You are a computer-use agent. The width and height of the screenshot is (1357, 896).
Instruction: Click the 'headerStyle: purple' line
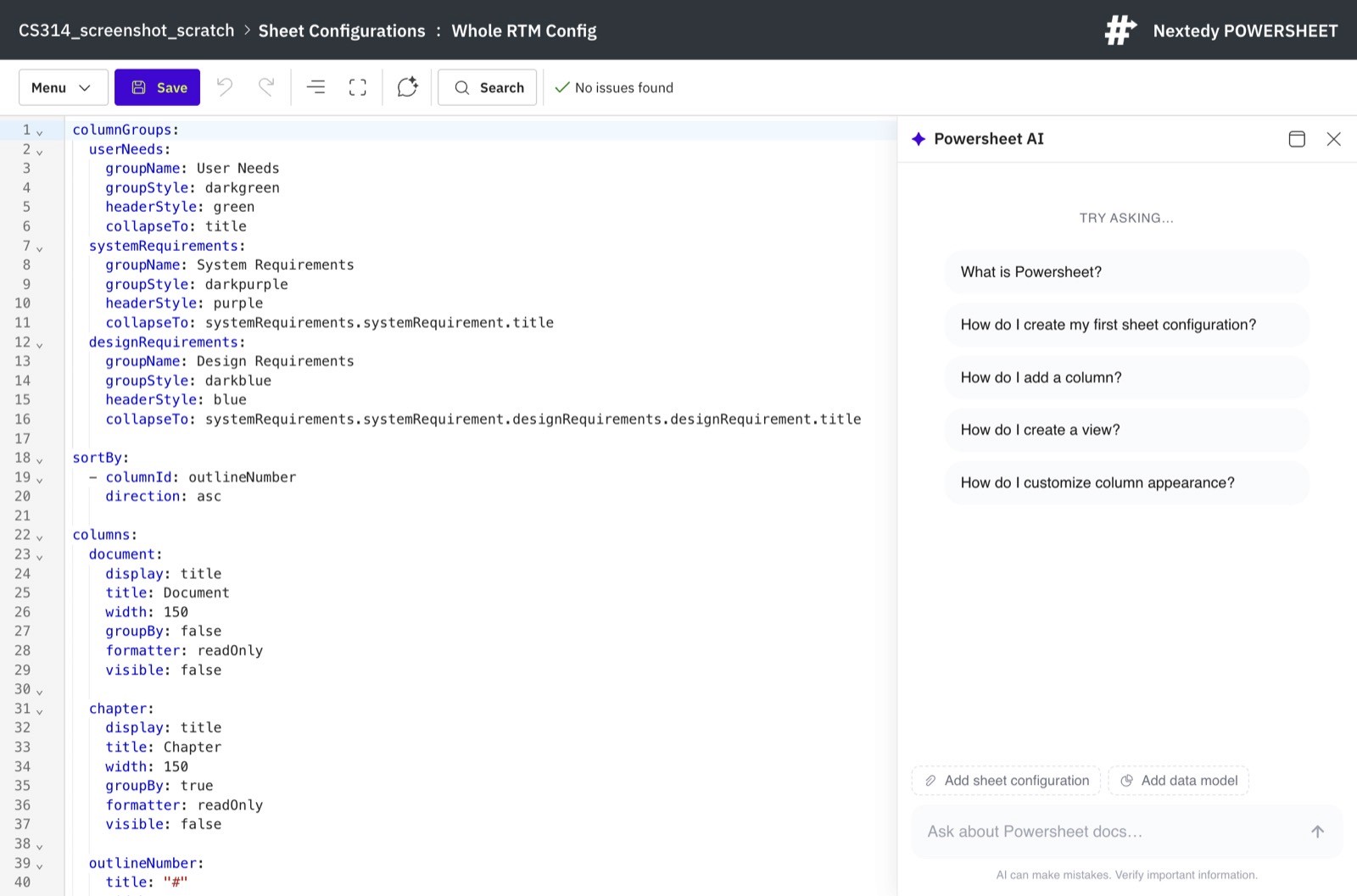[x=184, y=303]
